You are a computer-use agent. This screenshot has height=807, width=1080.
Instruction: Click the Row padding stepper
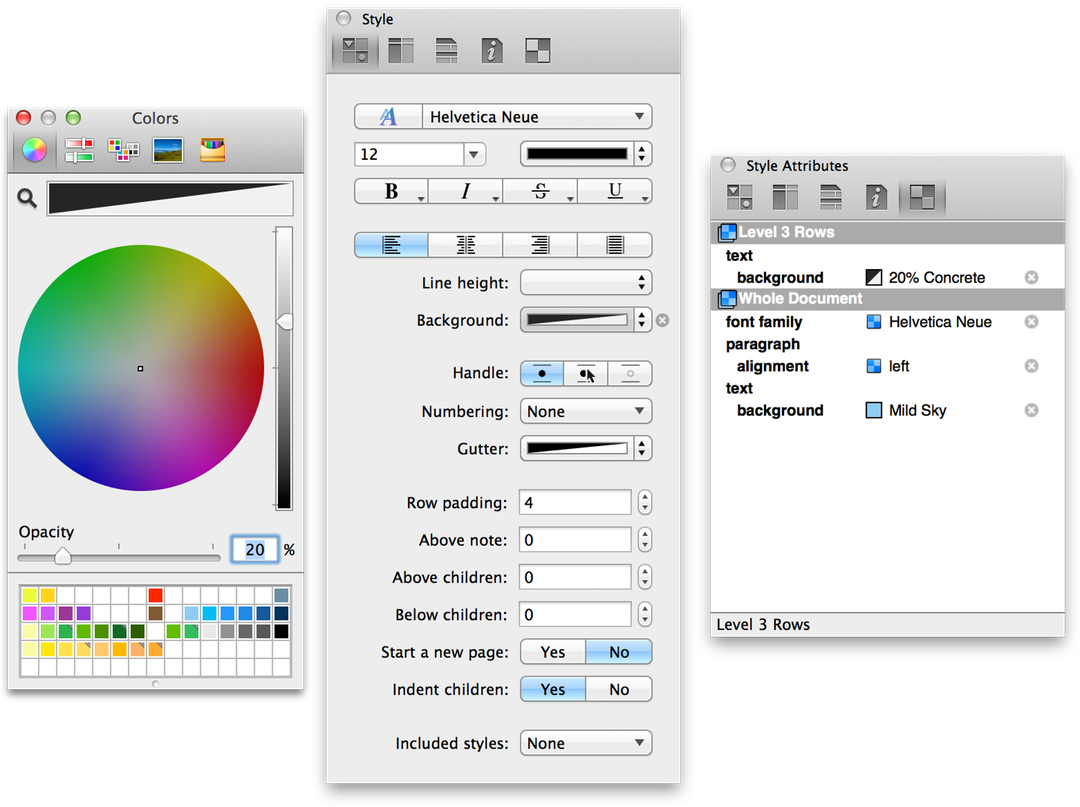pos(645,503)
